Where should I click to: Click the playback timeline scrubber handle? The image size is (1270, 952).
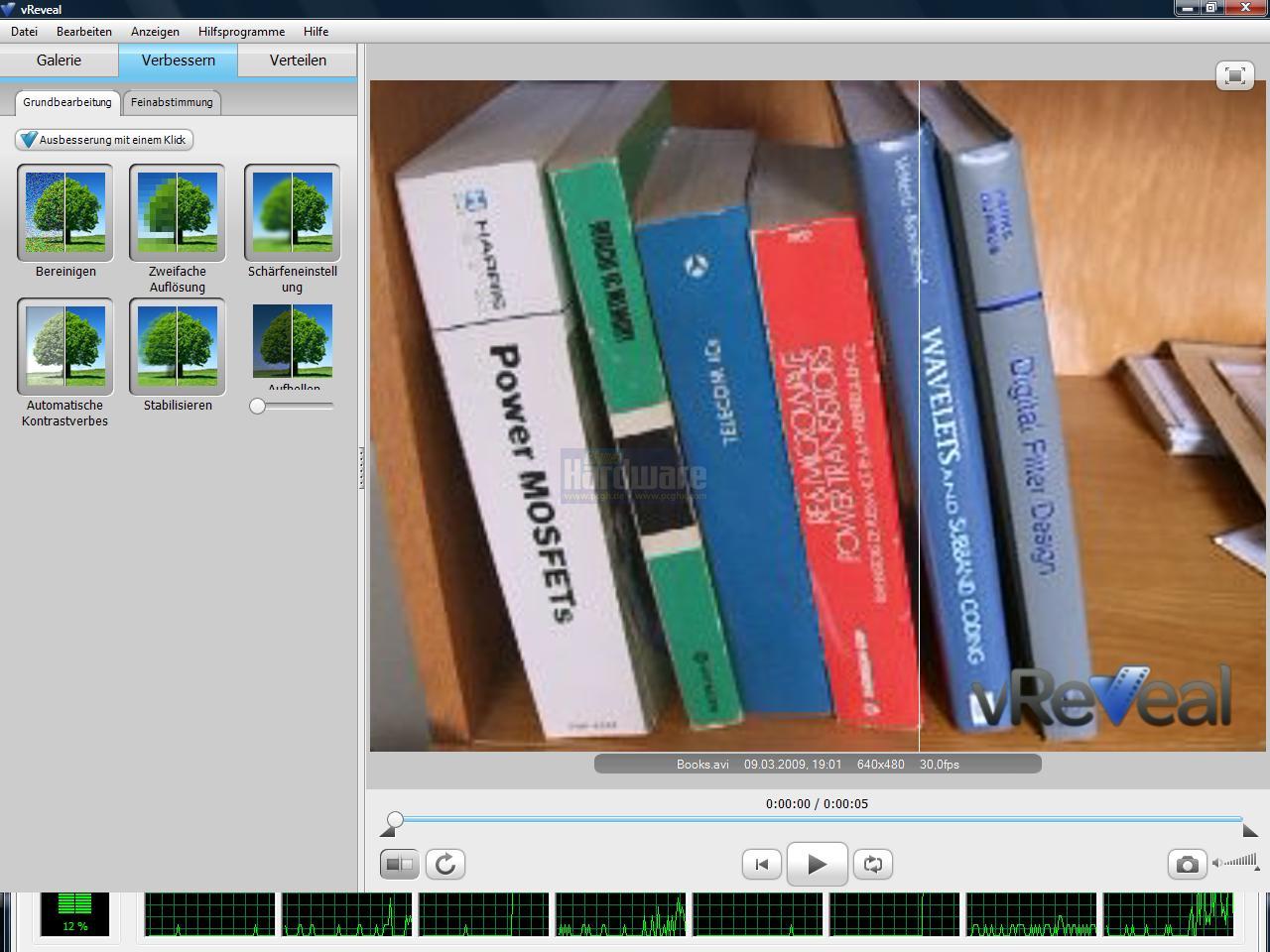(395, 819)
